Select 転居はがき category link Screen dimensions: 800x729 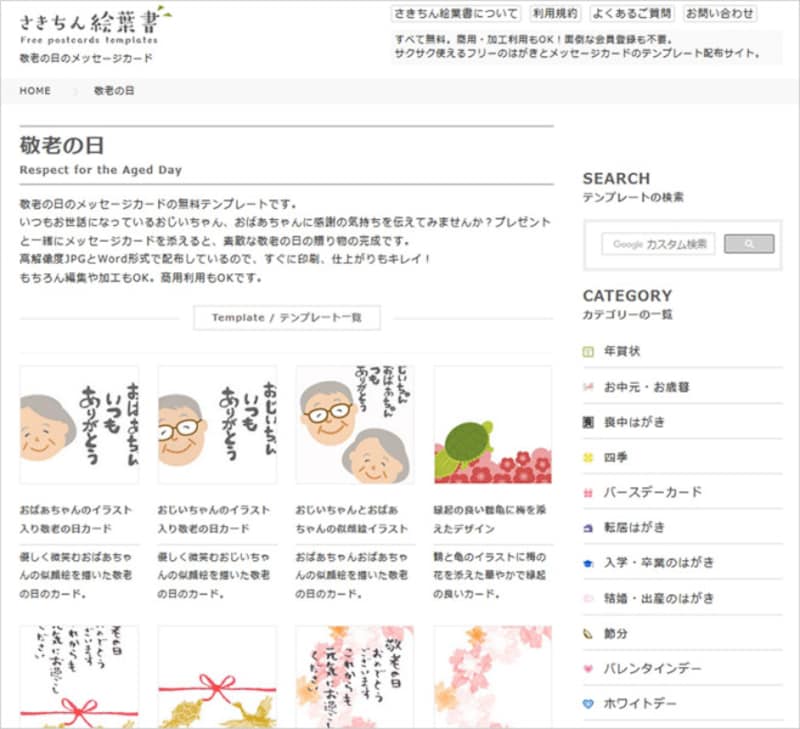(x=634, y=528)
